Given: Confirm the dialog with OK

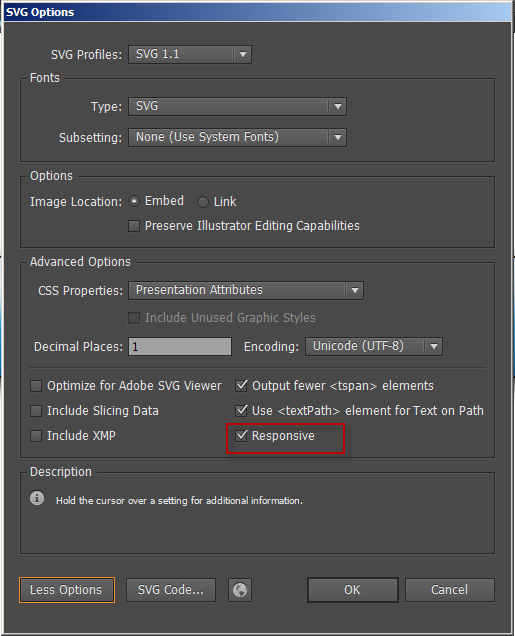Looking at the screenshot, I should click(352, 590).
